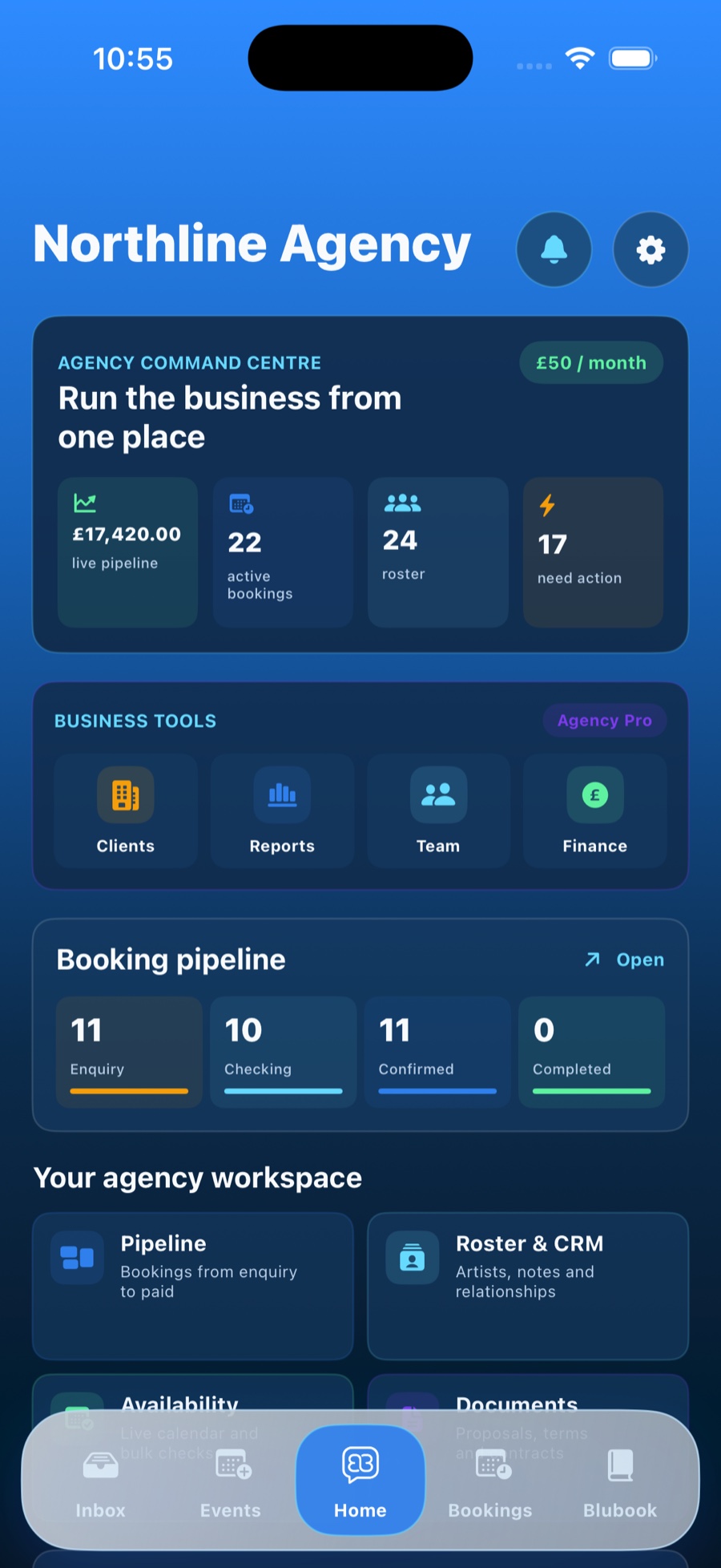Viewport: 721px width, 1568px height.
Task: Tap the Home tab logo icon
Action: coord(360,1464)
